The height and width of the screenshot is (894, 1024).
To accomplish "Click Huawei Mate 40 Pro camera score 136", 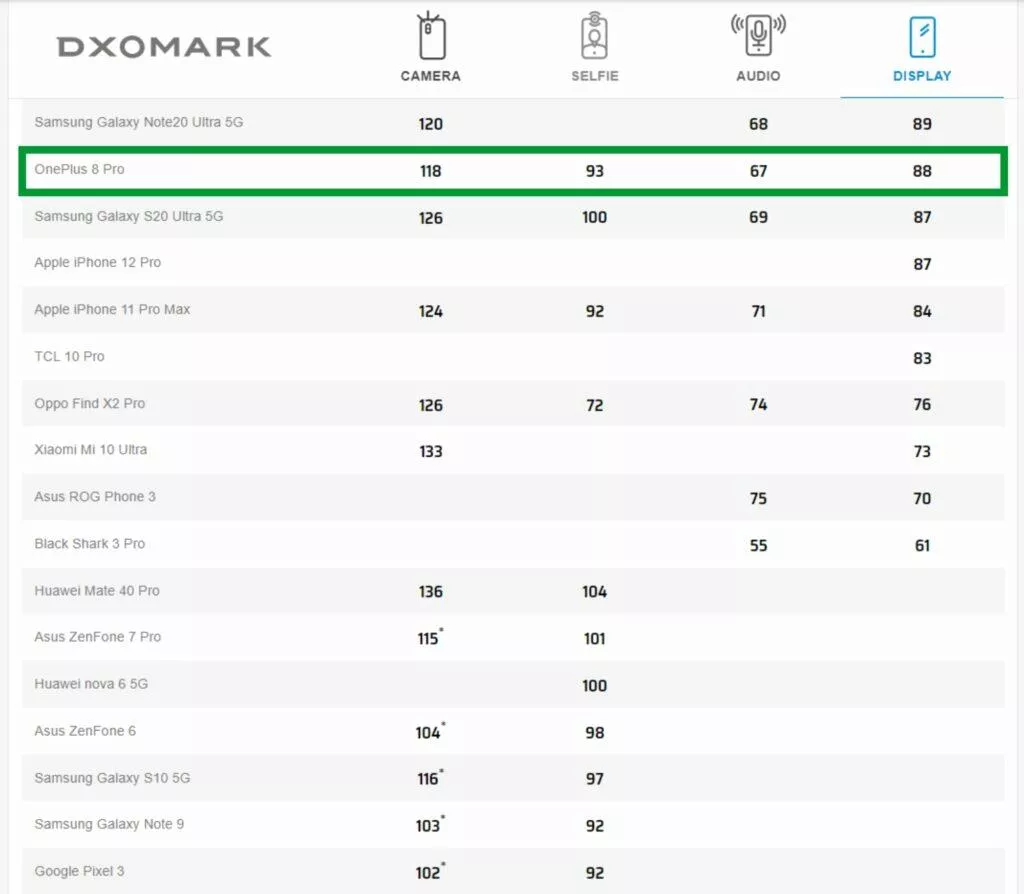I will 430,592.
